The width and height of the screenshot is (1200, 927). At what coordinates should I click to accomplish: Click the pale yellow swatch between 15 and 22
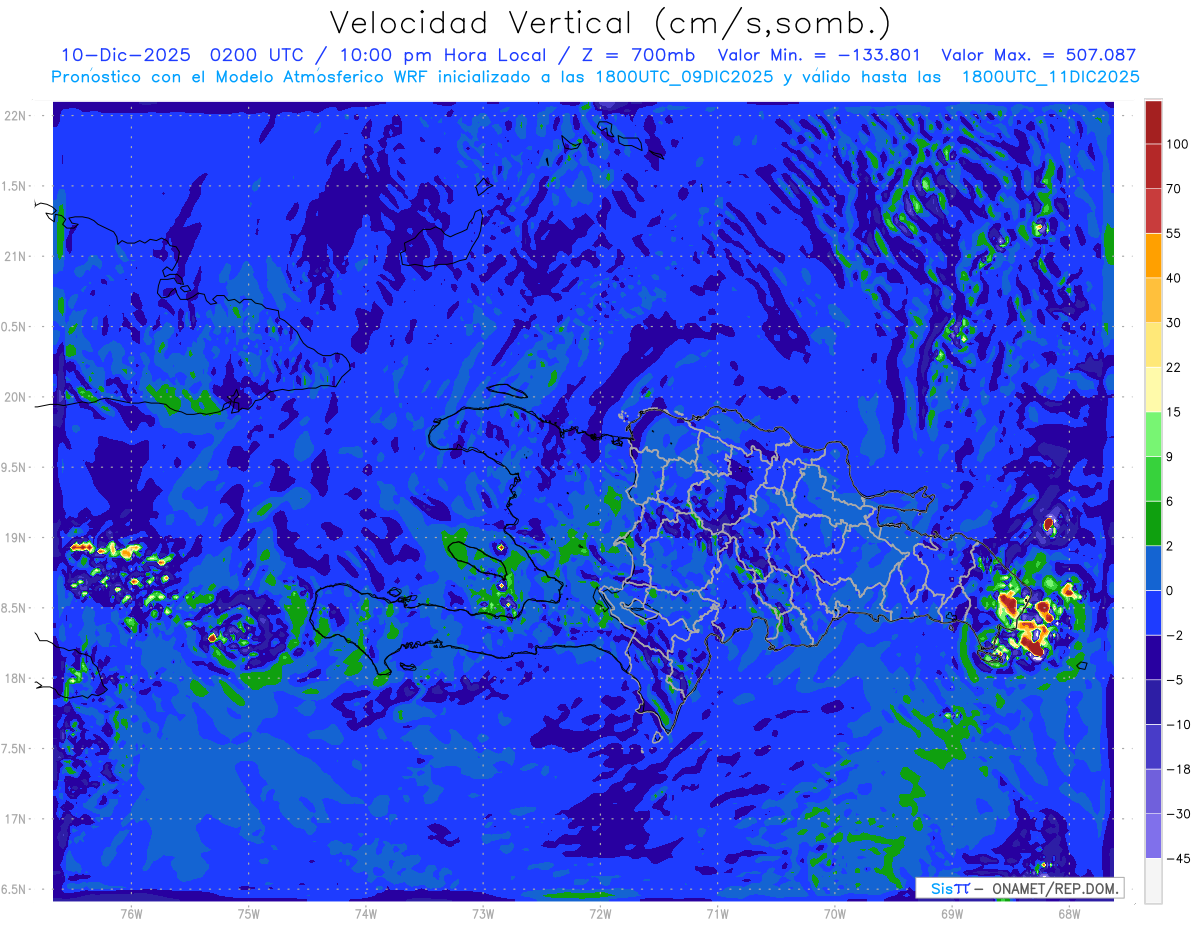pyautogui.click(x=1153, y=389)
